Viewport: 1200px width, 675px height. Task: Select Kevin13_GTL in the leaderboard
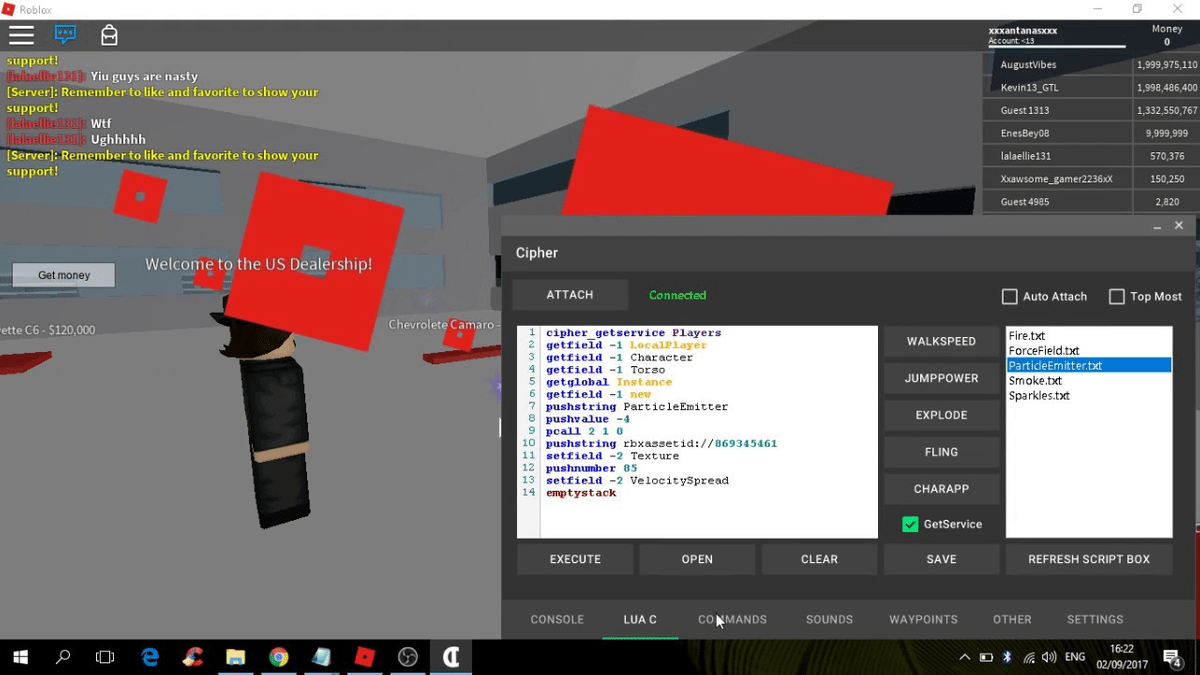click(1057, 87)
